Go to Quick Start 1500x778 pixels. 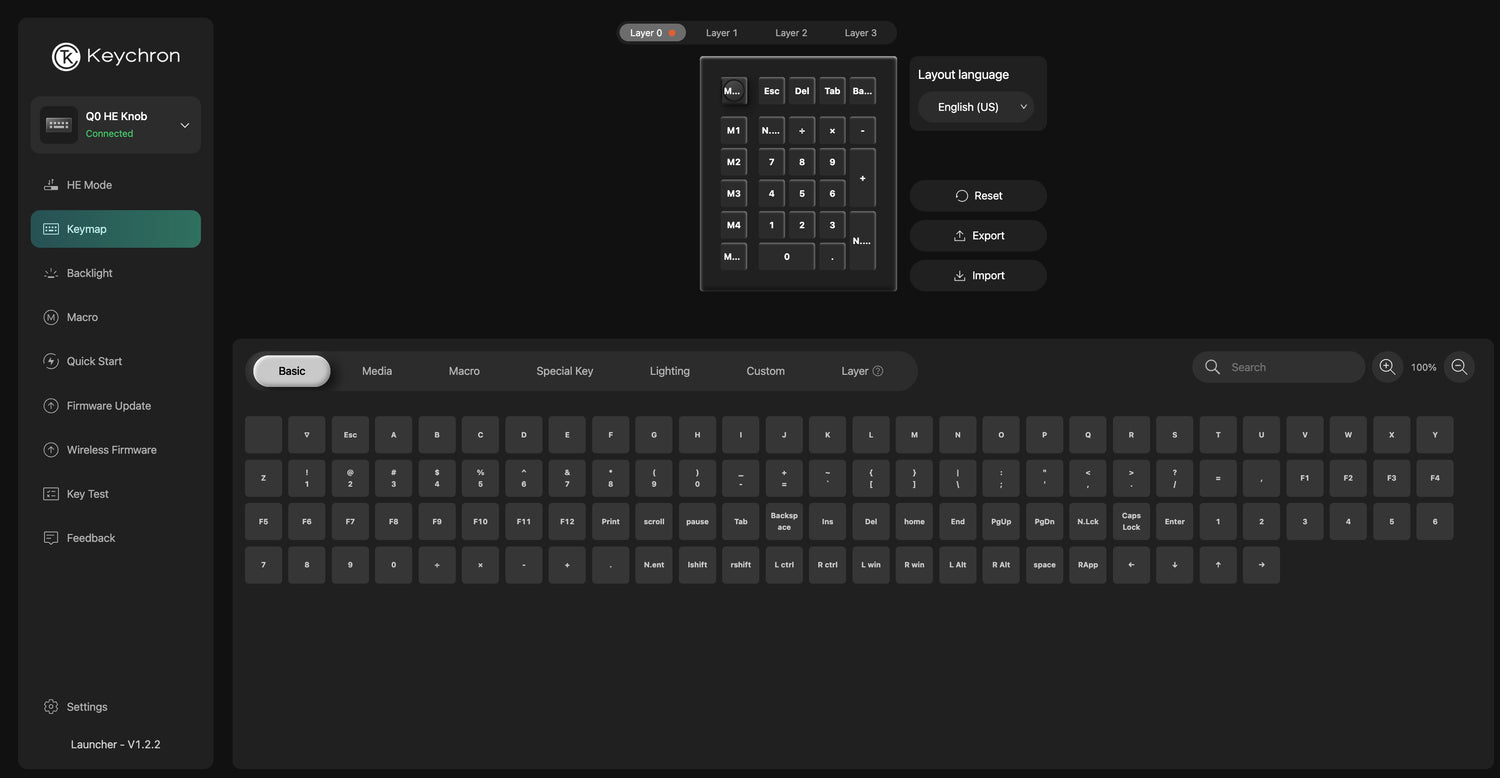[94, 361]
